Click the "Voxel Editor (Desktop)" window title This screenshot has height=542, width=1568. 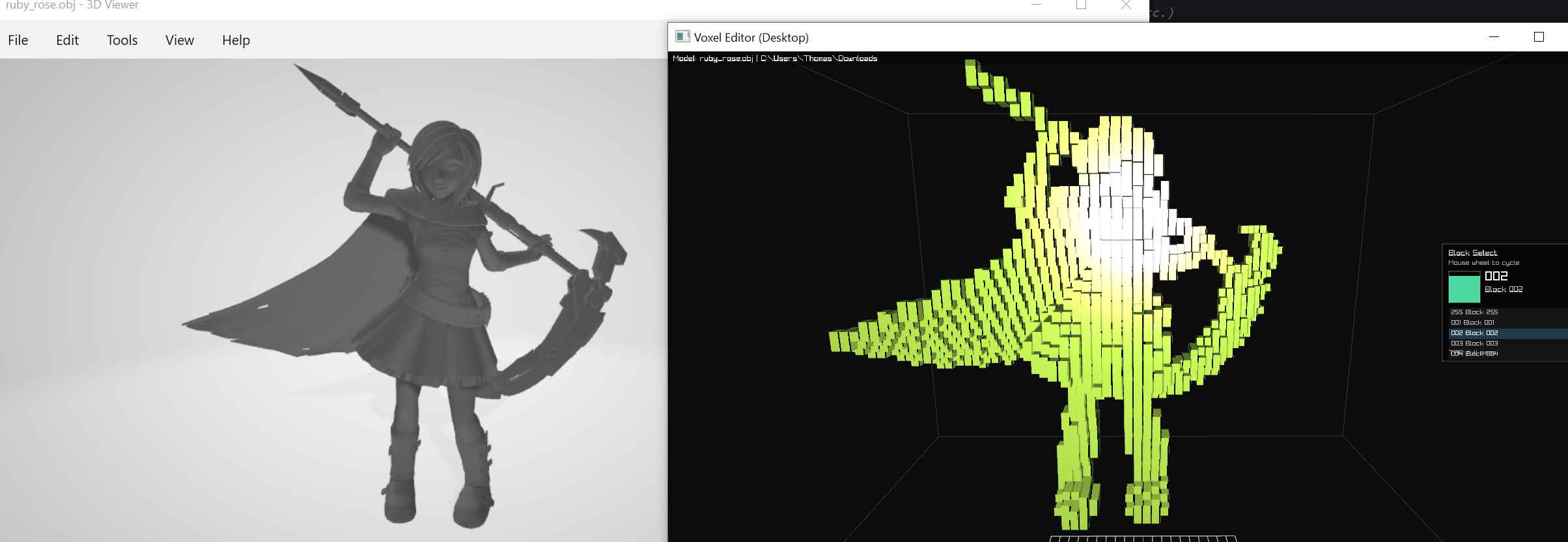tap(751, 37)
